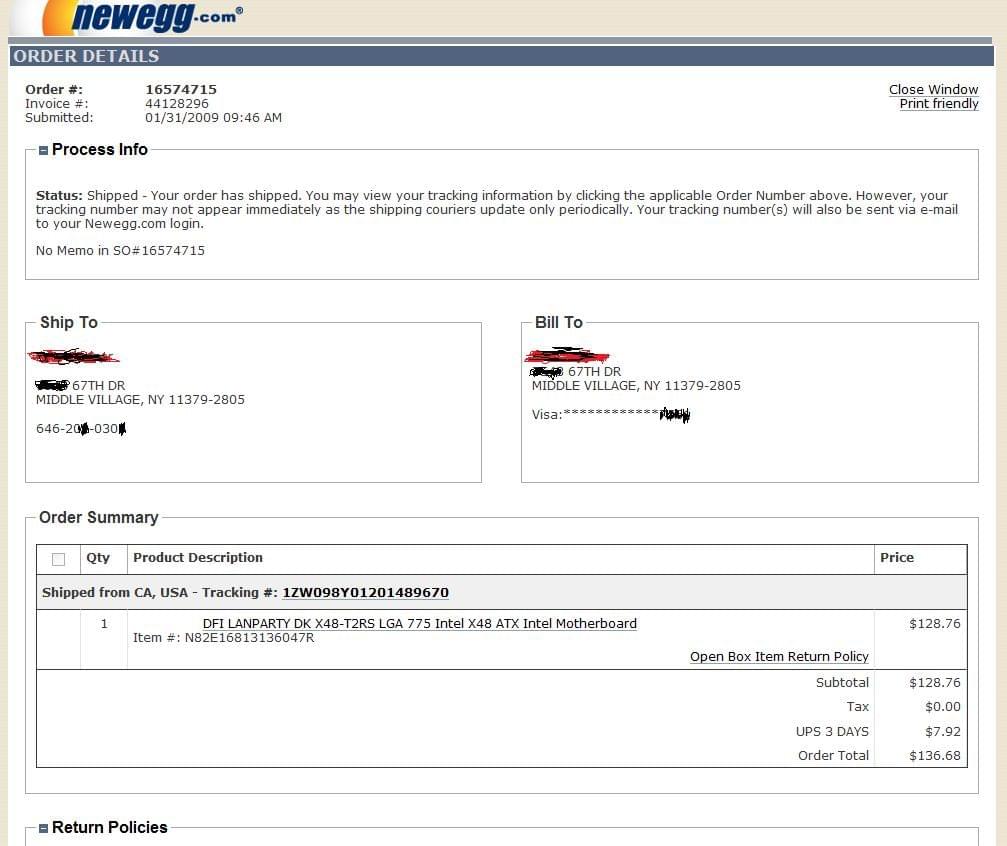Click the Bill To city line MIDDLE VILLAGE, NY
1007x846 pixels.
(636, 385)
